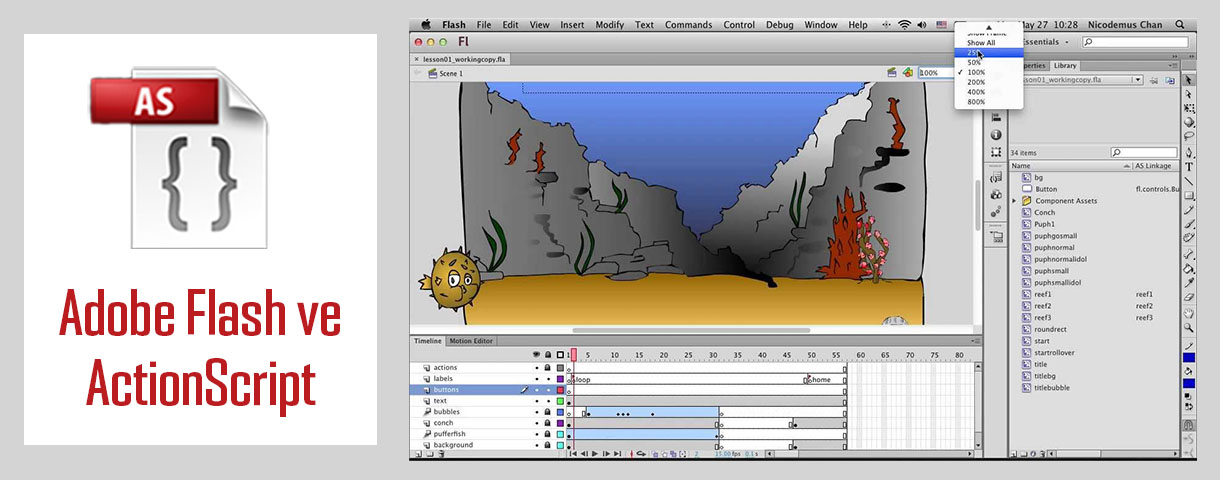Select Show All in the zoom menu
Image resolution: width=1220 pixels, height=480 pixels.
click(x=980, y=43)
